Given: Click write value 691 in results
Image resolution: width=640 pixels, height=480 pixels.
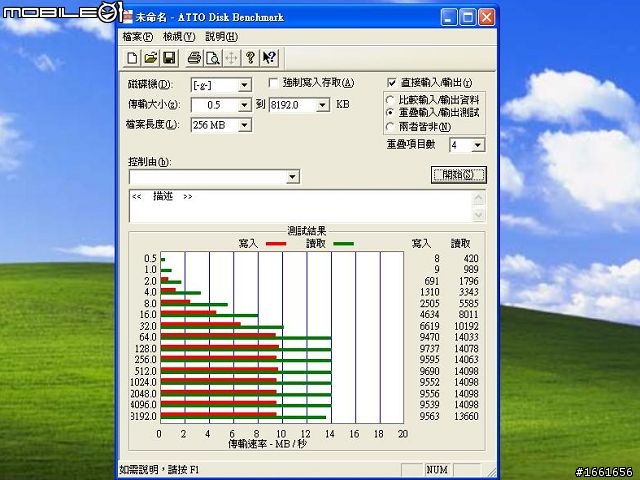Looking at the screenshot, I should coord(432,281).
